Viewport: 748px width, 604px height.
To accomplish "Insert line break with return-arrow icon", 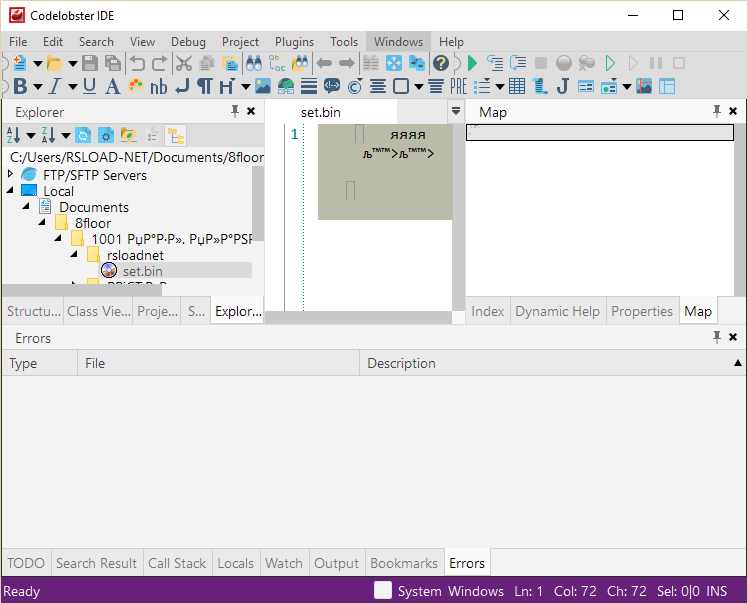I will (x=182, y=86).
